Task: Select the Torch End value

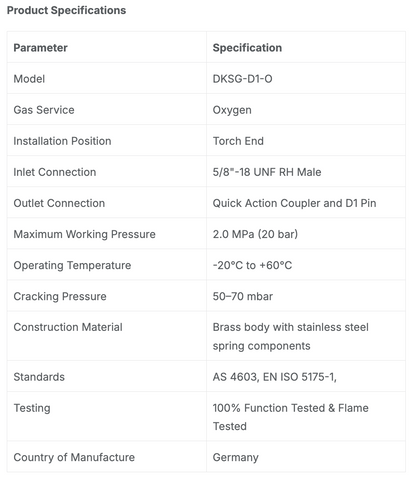Action: (x=238, y=141)
